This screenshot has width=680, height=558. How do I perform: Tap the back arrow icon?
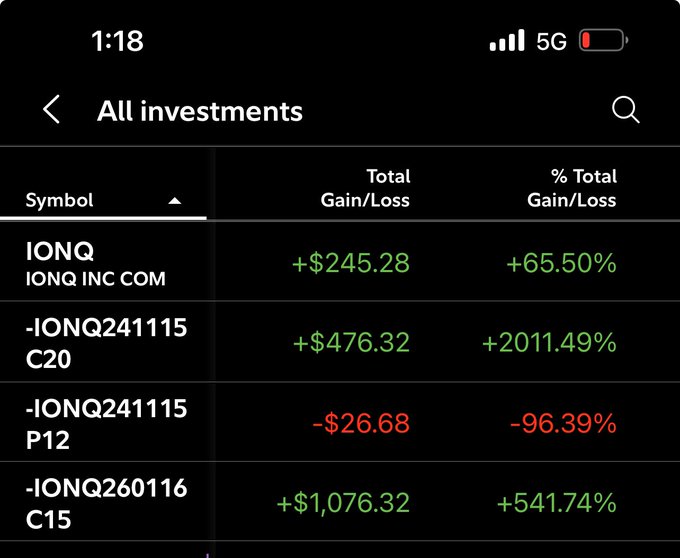52,110
